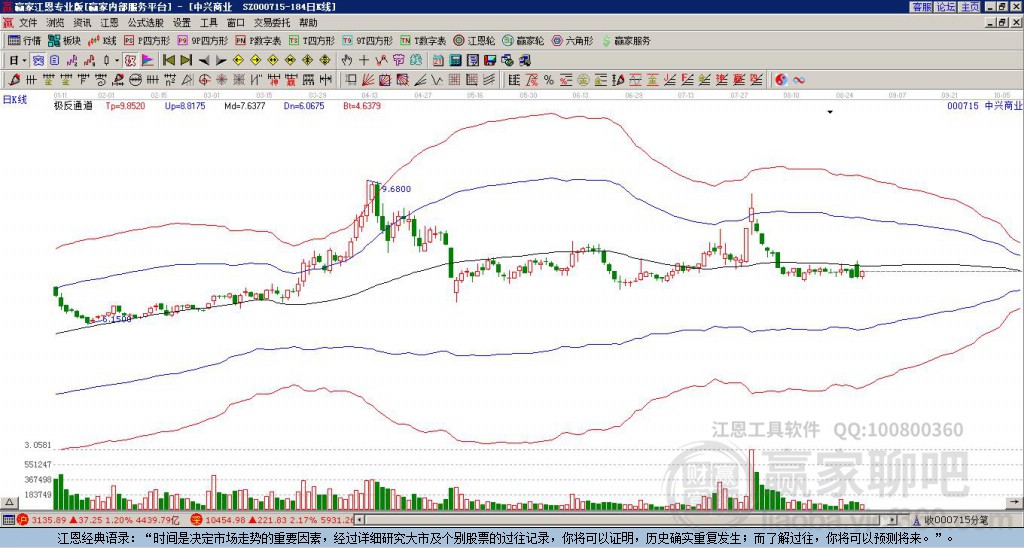
Task: Click the 板块 sector toolbar button
Action: coord(64,40)
